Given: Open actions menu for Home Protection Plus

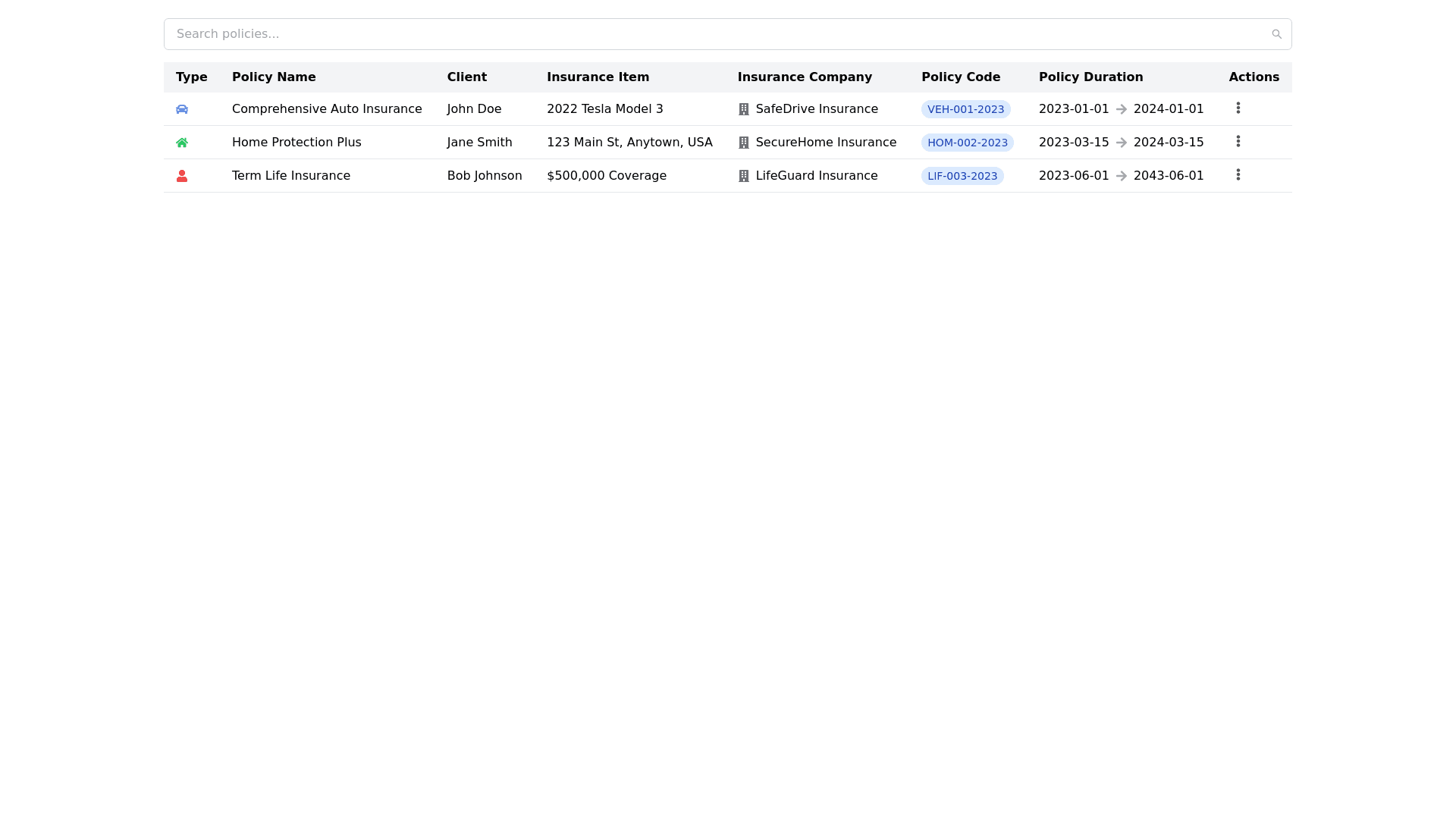Looking at the screenshot, I should [1238, 141].
